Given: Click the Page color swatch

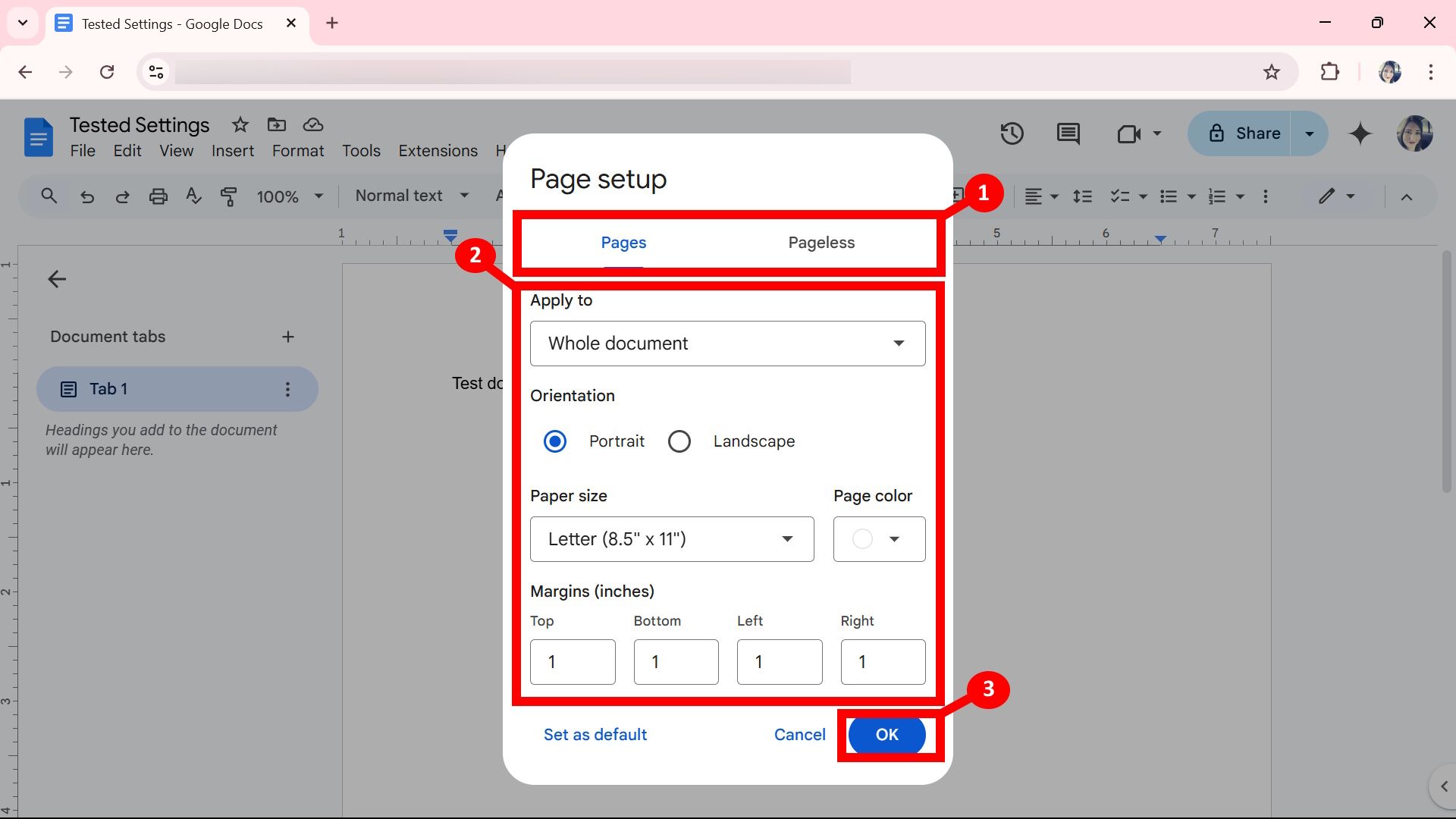Looking at the screenshot, I should 862,538.
